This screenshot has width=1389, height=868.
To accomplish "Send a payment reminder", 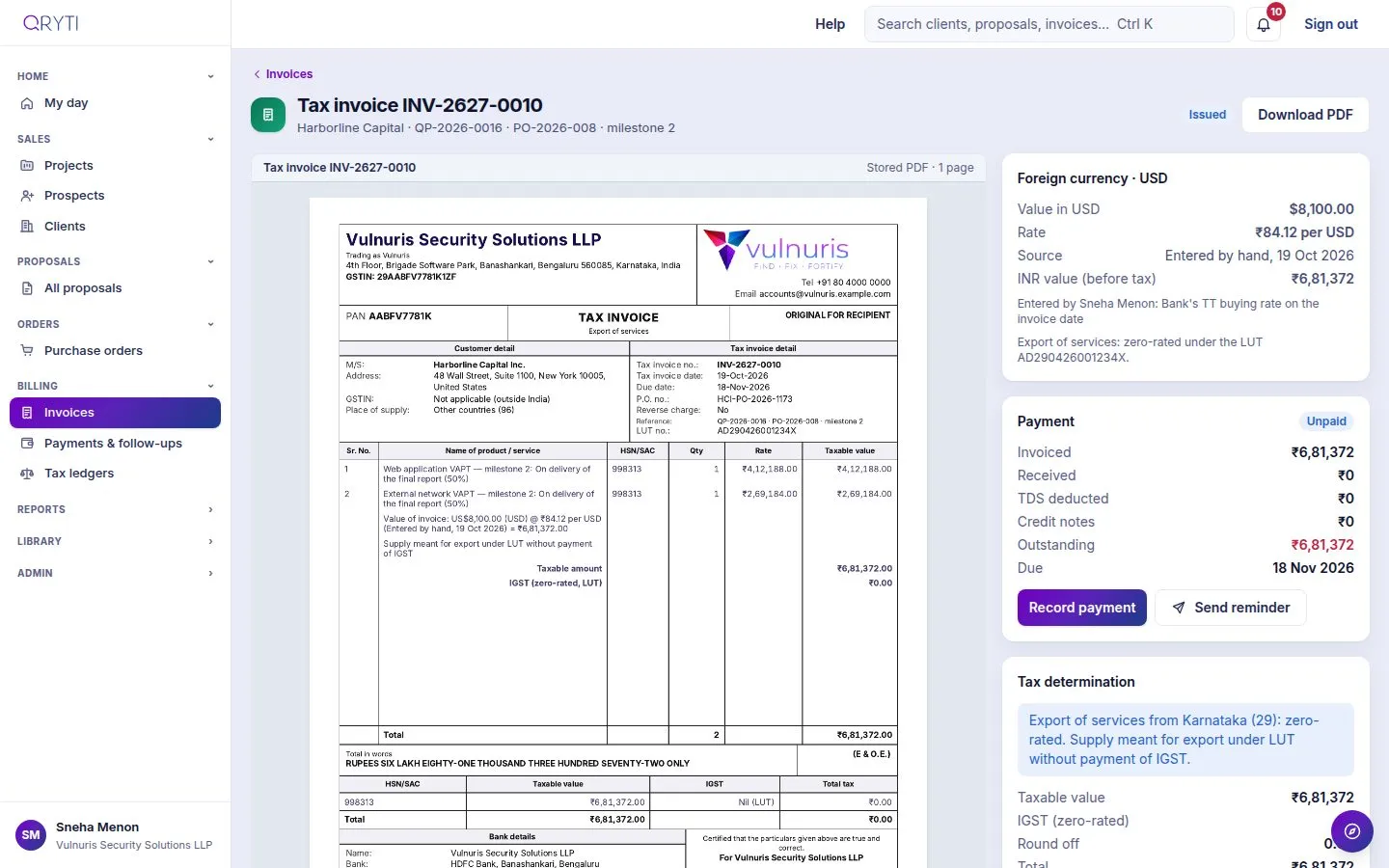I will pos(1230,608).
